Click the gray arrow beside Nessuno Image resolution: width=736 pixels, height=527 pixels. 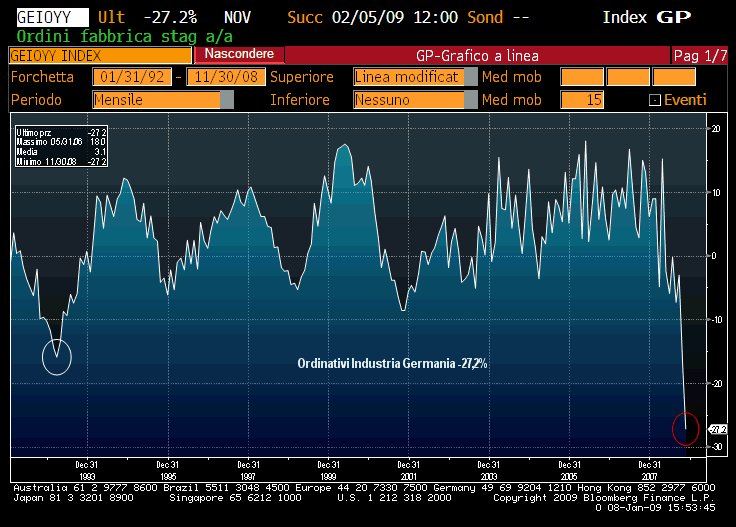[x=470, y=99]
